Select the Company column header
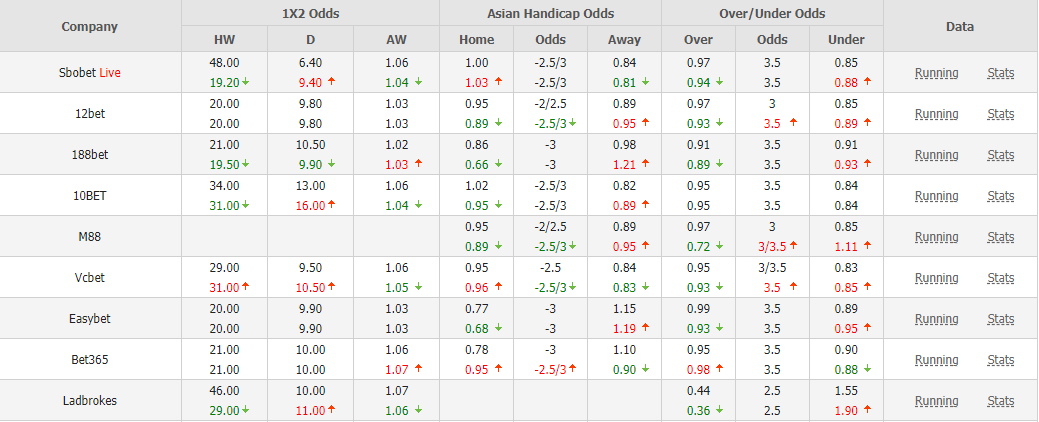1039x422 pixels. (x=90, y=26)
